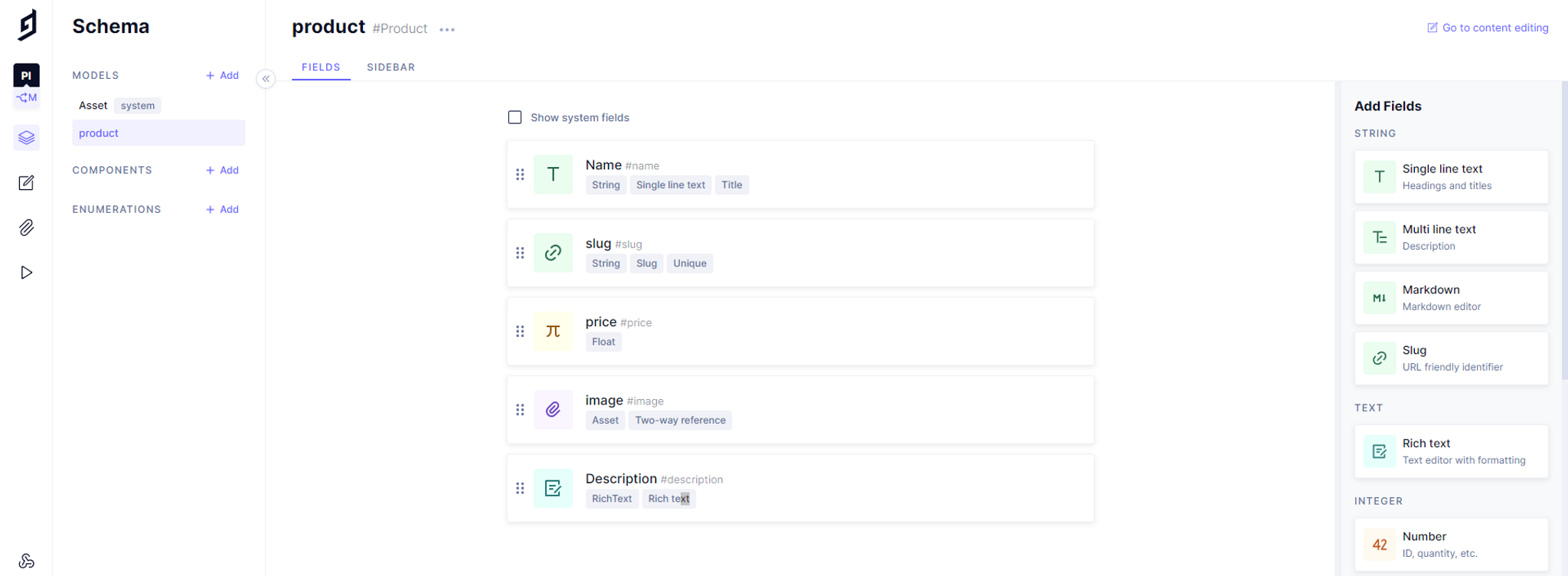Click the Float tag on price field
The width and height of the screenshot is (1568, 576).
point(603,342)
